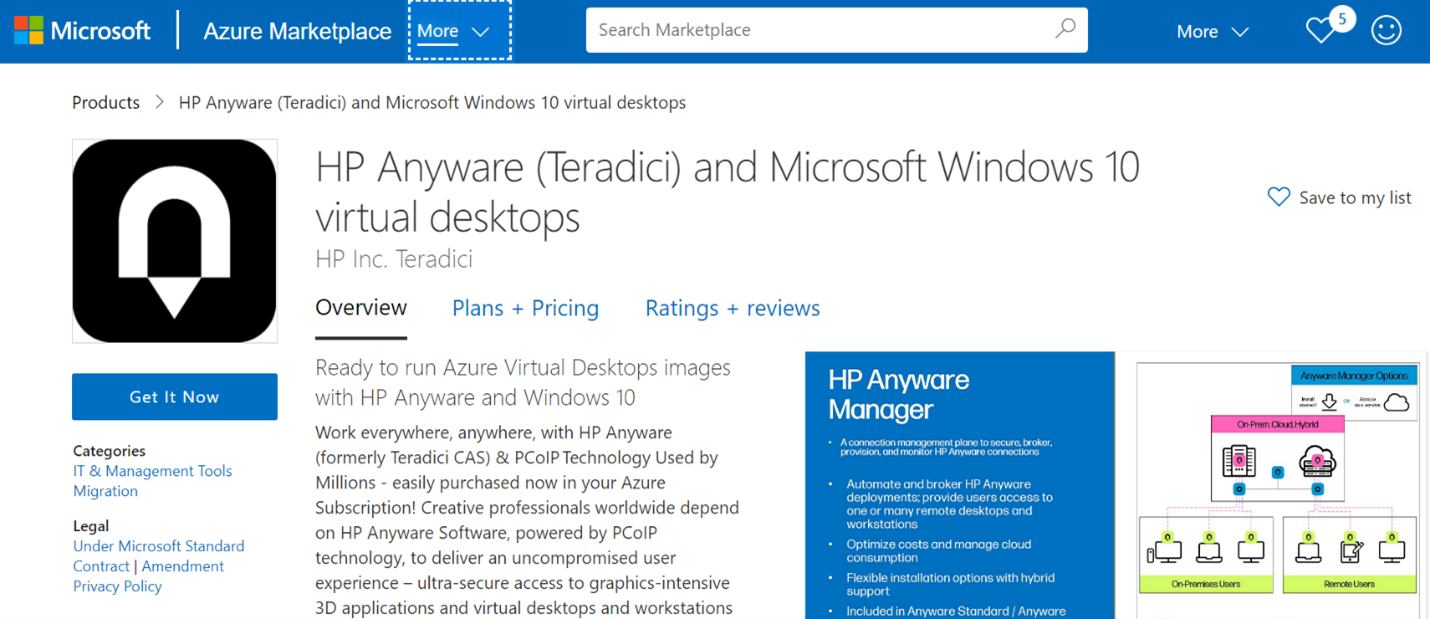Click the Microsoft logo
1430x619 pixels.
tap(83, 30)
